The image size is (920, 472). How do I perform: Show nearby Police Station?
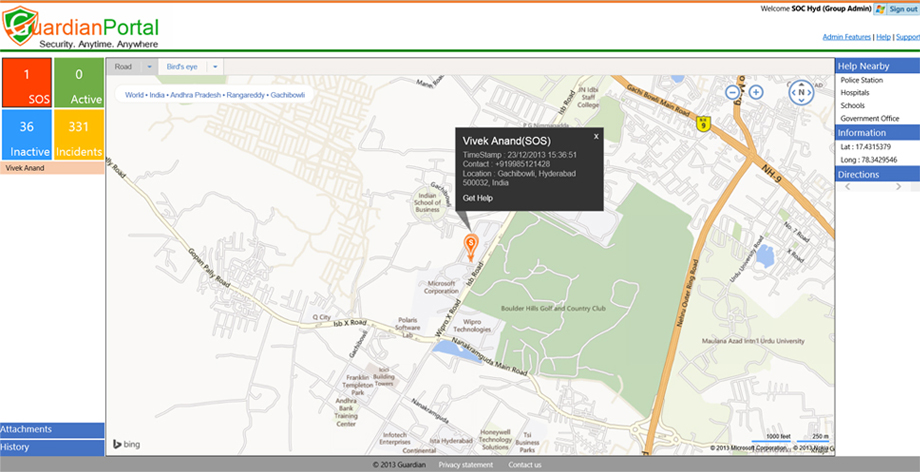click(861, 80)
